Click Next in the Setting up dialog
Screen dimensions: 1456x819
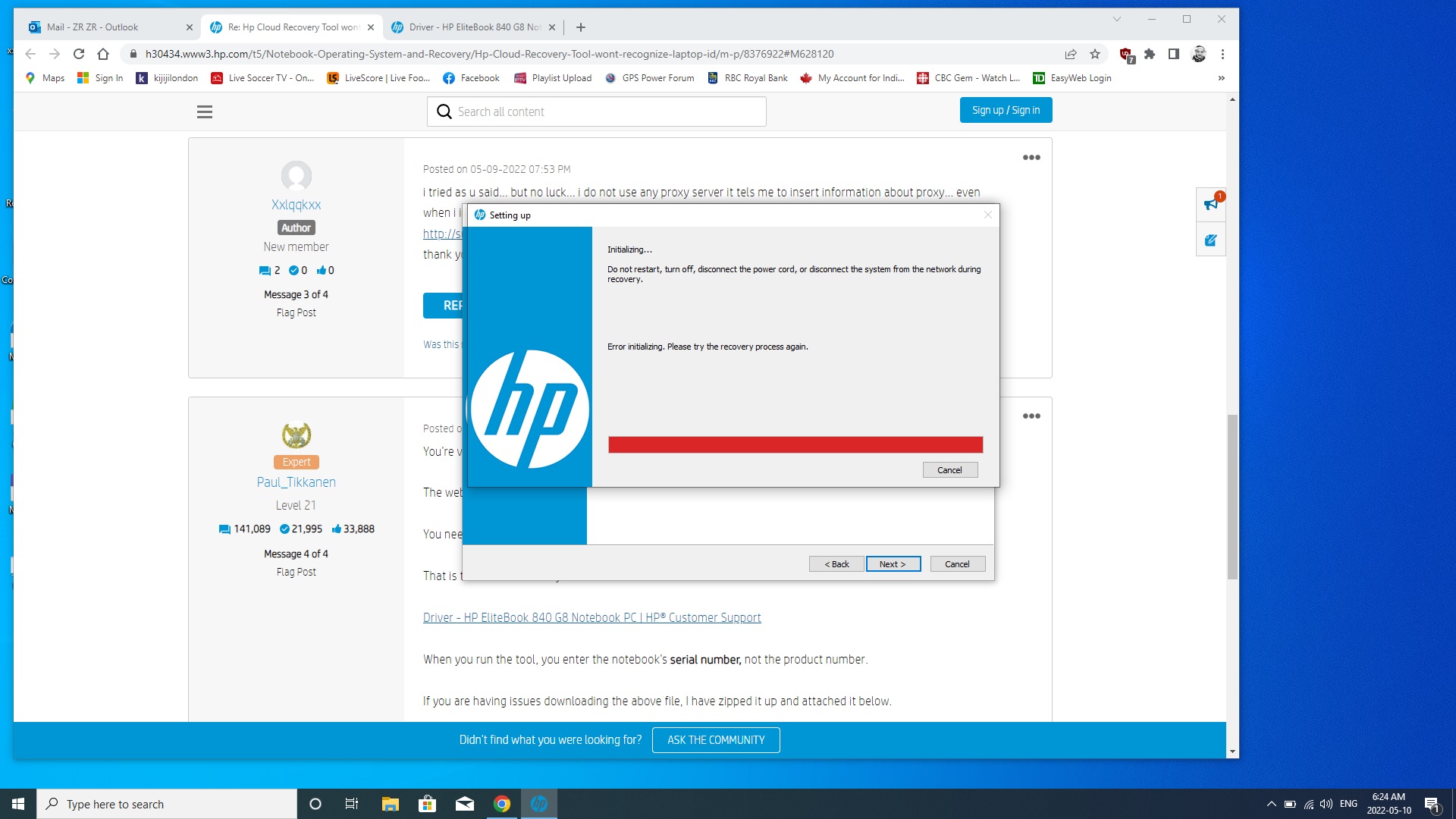pyautogui.click(x=893, y=563)
